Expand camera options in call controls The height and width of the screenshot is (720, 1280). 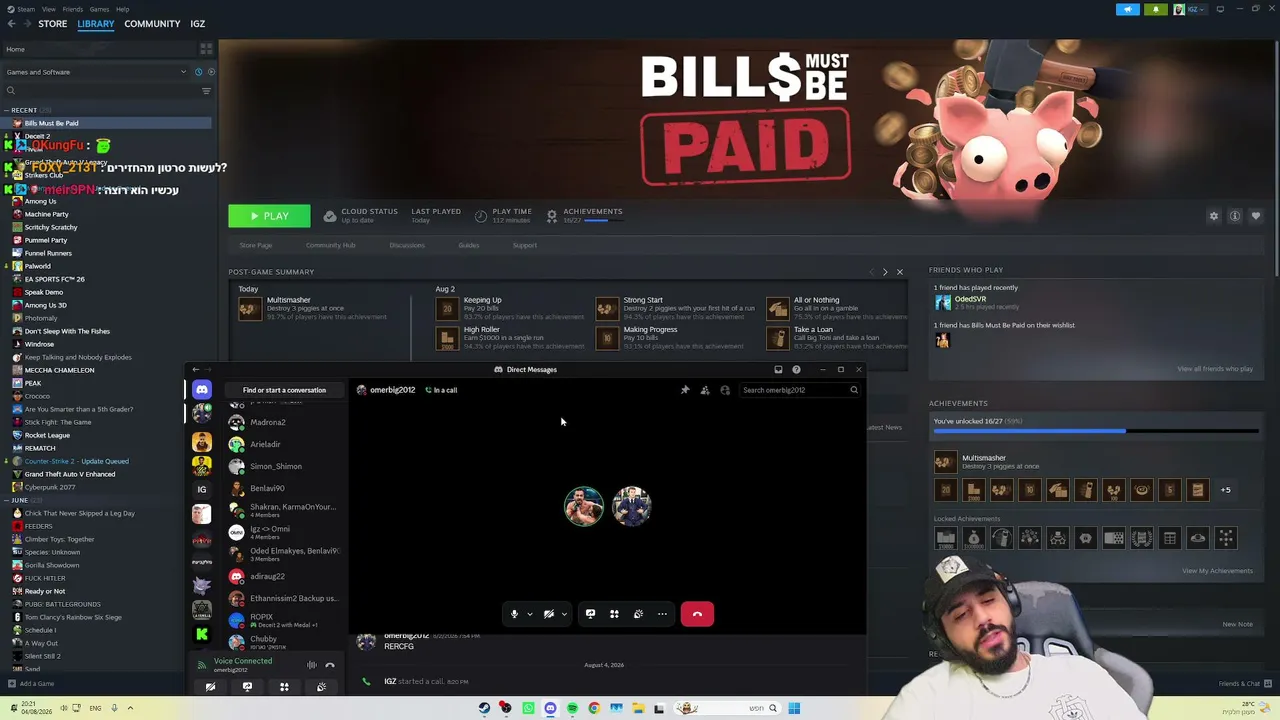click(564, 614)
